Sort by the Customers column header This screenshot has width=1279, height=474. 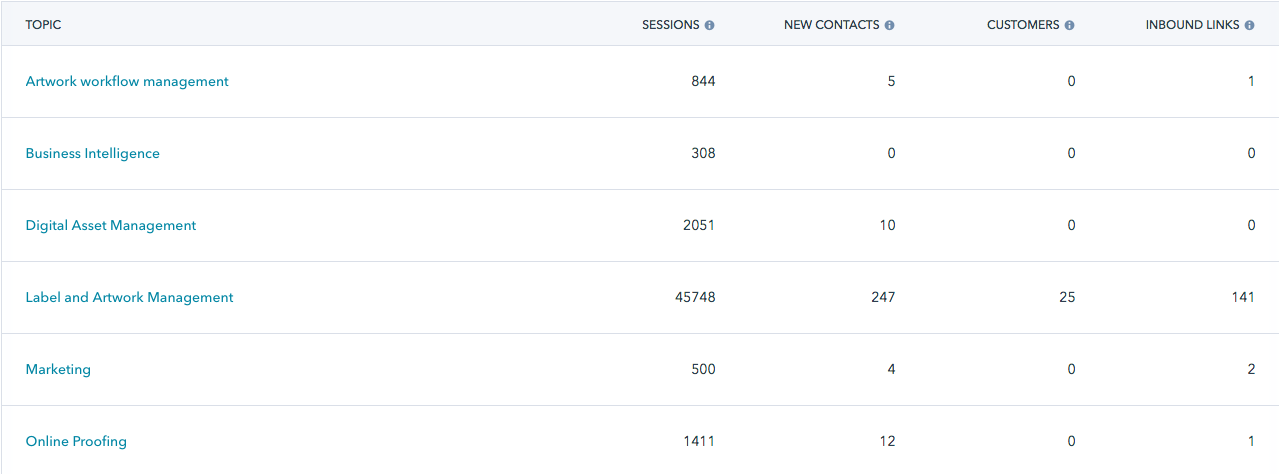[1022, 25]
